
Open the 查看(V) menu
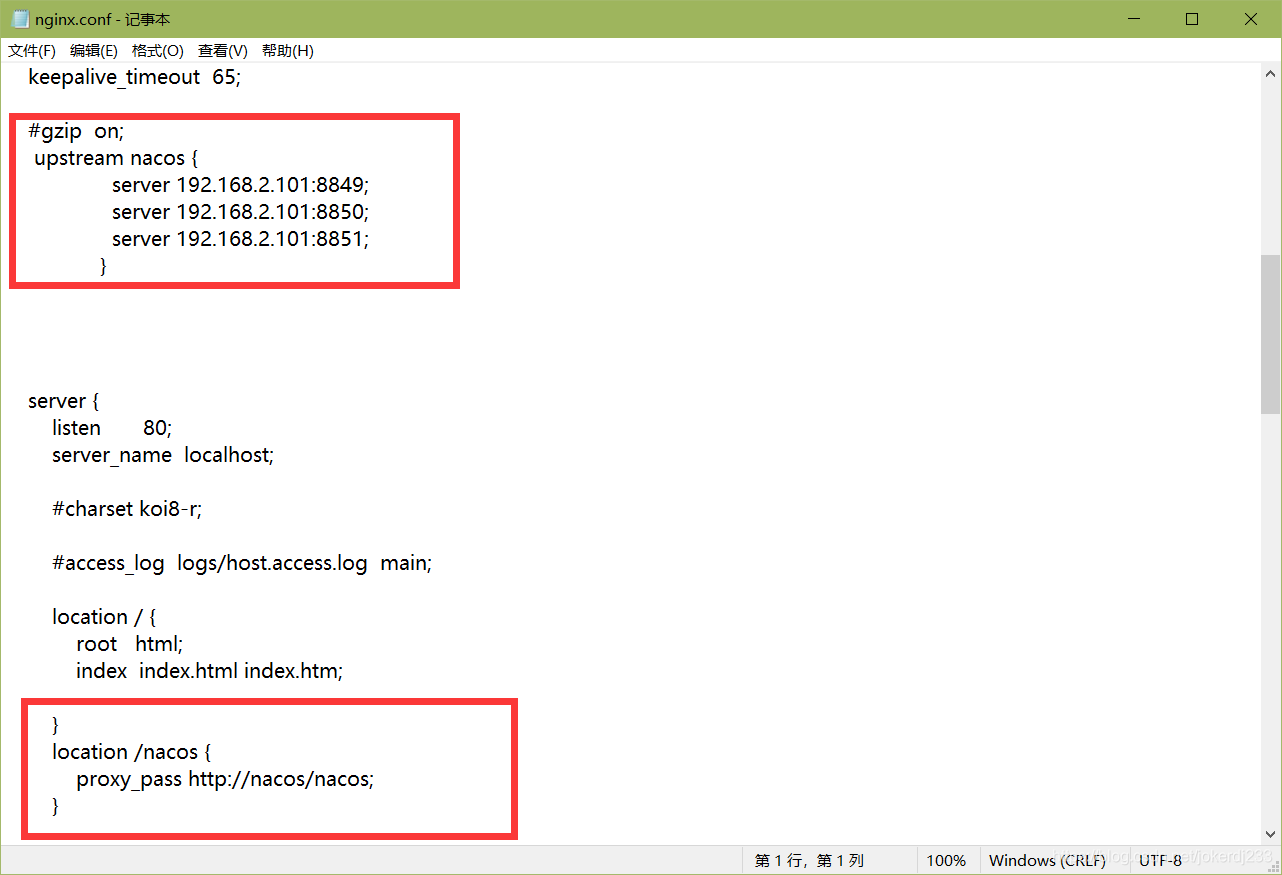223,50
